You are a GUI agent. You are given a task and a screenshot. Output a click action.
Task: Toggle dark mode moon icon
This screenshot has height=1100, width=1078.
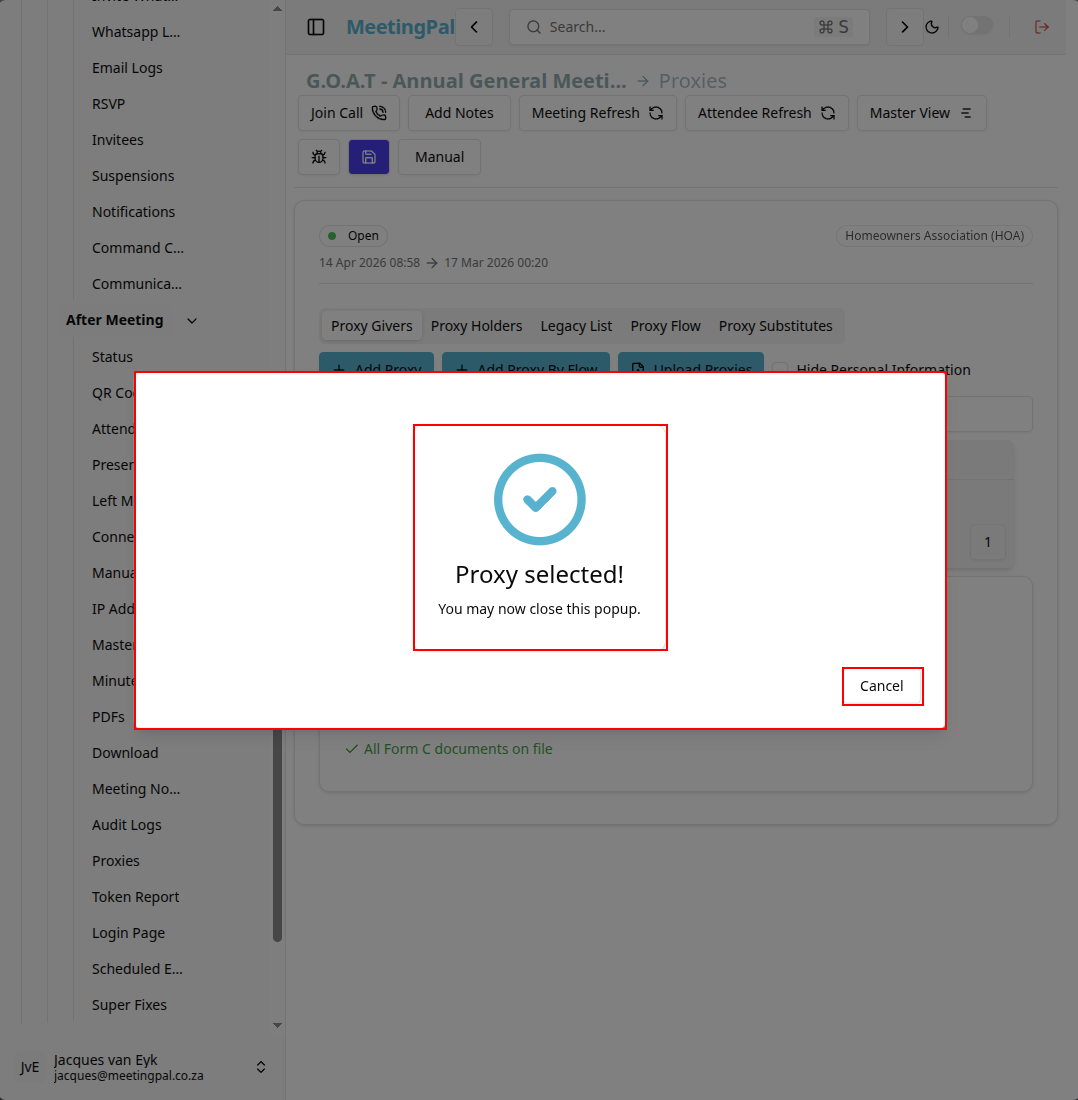pyautogui.click(x=932, y=27)
